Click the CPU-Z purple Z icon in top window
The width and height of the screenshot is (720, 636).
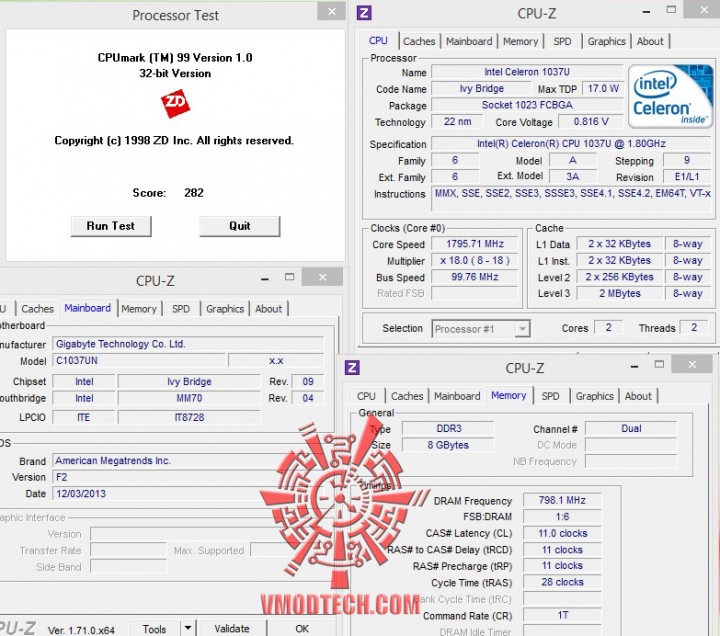pos(364,13)
